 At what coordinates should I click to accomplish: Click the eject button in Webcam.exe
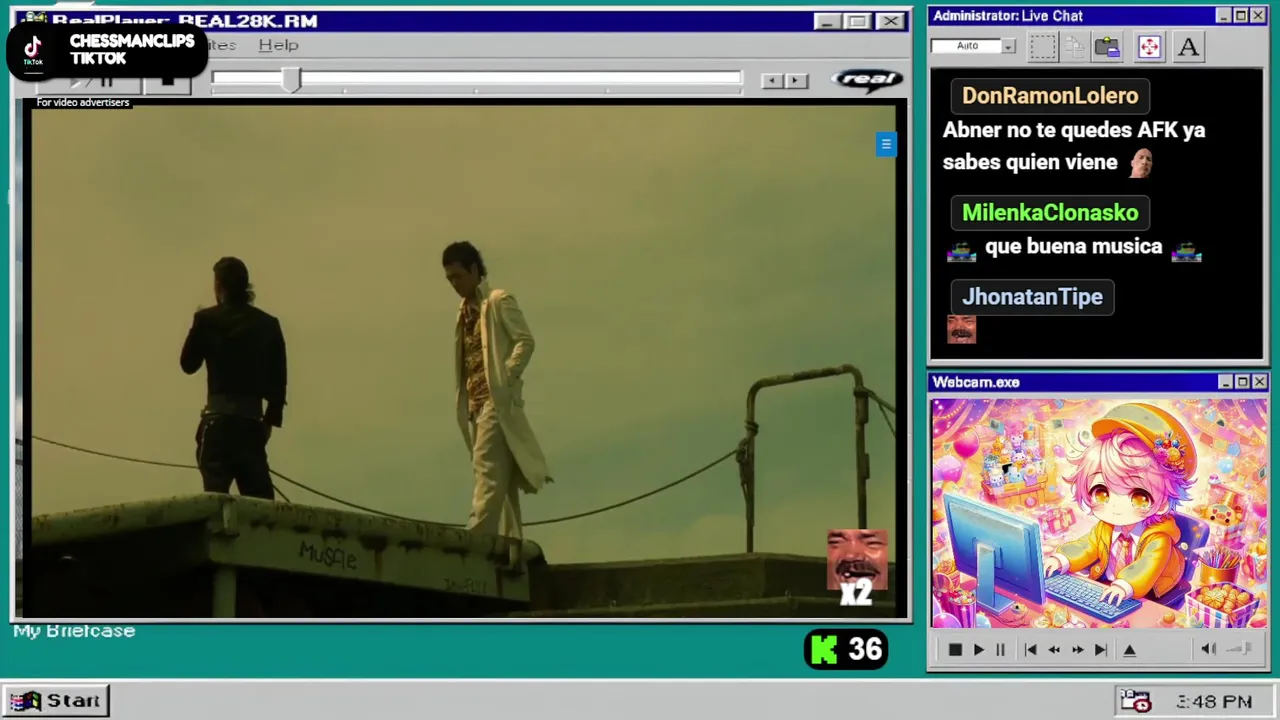point(1130,650)
